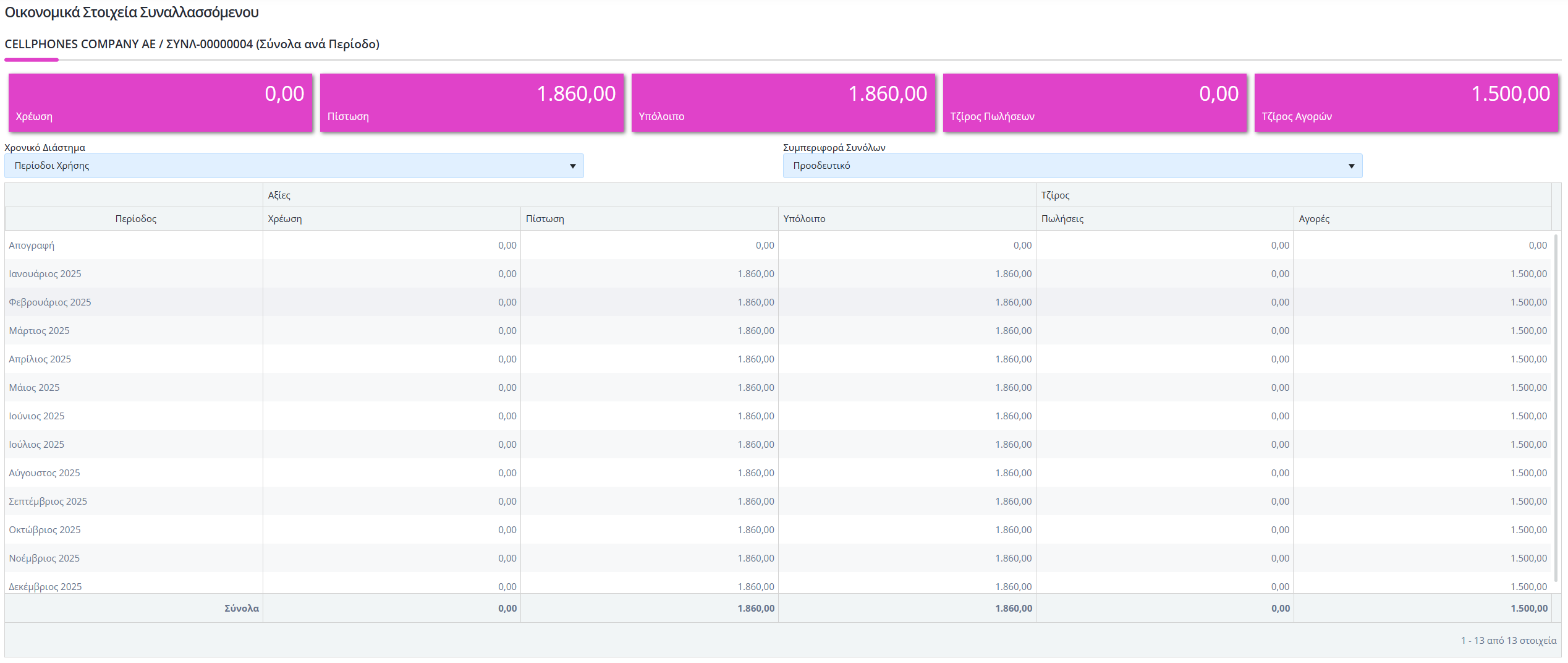Image resolution: width=1568 pixels, height=663 pixels.
Task: Click the Πίστωση column header
Action: (650, 219)
